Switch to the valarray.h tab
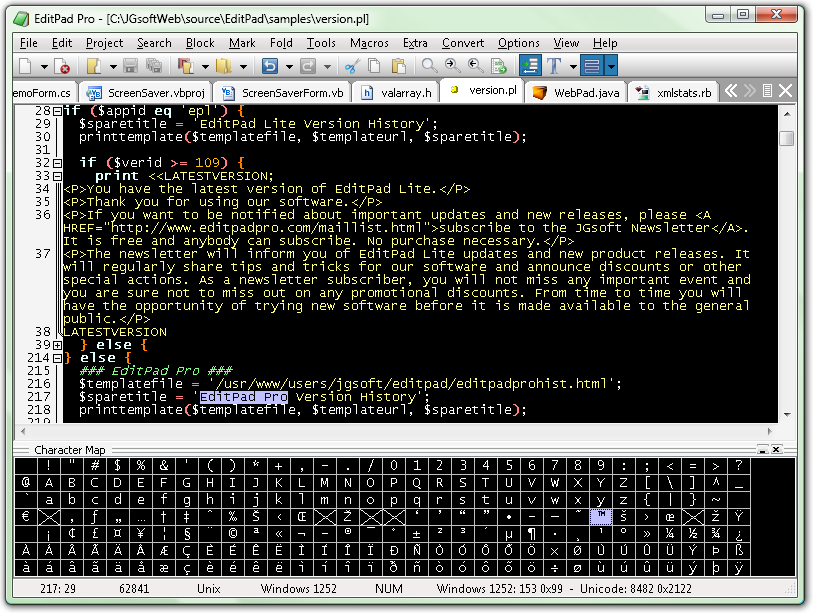This screenshot has width=813, height=613. point(396,93)
